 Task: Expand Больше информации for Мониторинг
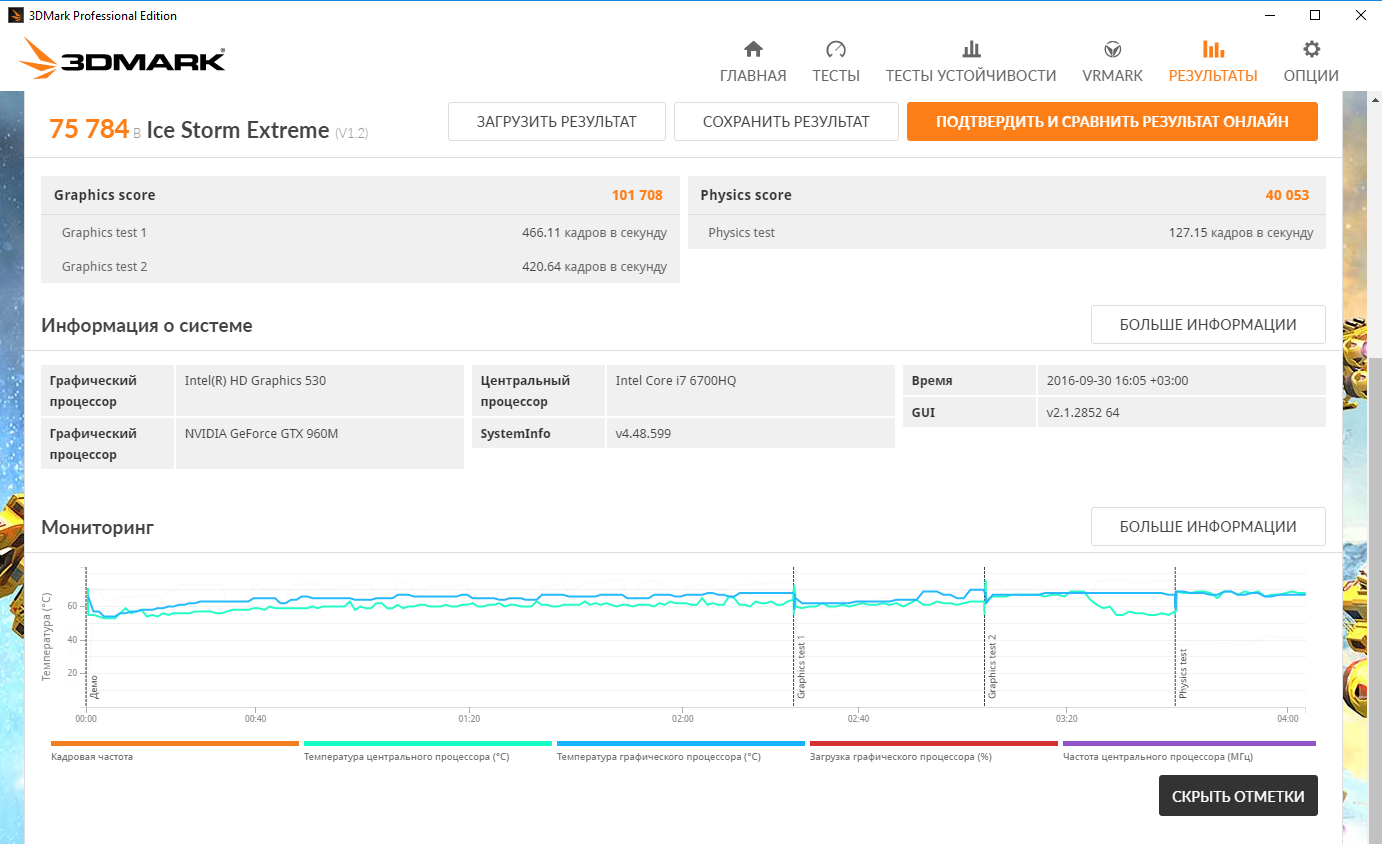click(1207, 527)
